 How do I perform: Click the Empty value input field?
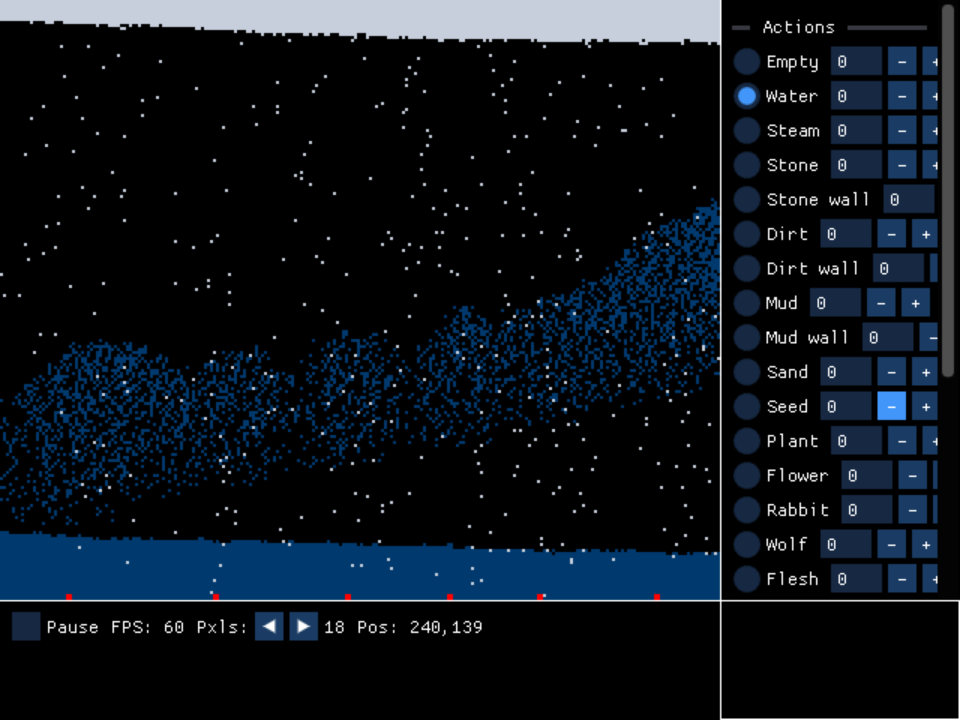[857, 62]
